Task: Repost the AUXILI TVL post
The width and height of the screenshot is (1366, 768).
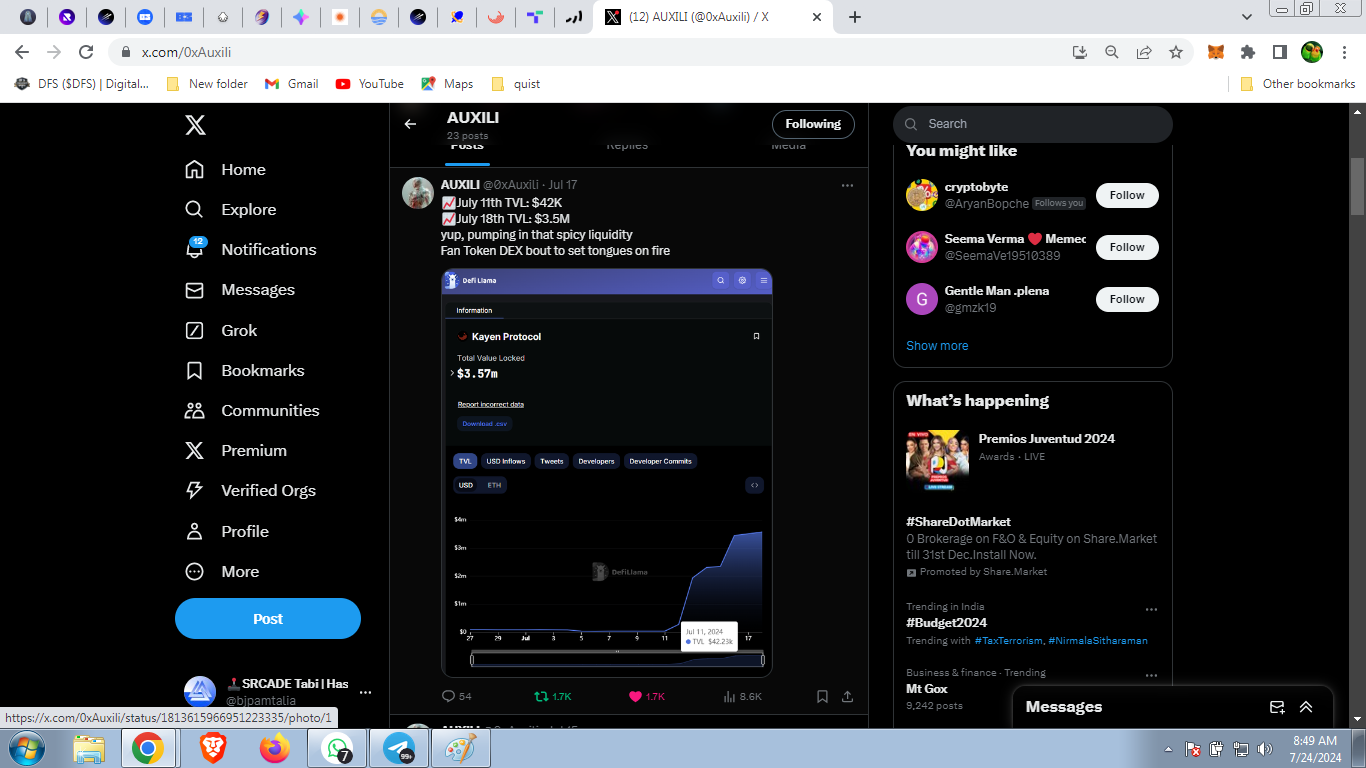Action: tap(541, 696)
